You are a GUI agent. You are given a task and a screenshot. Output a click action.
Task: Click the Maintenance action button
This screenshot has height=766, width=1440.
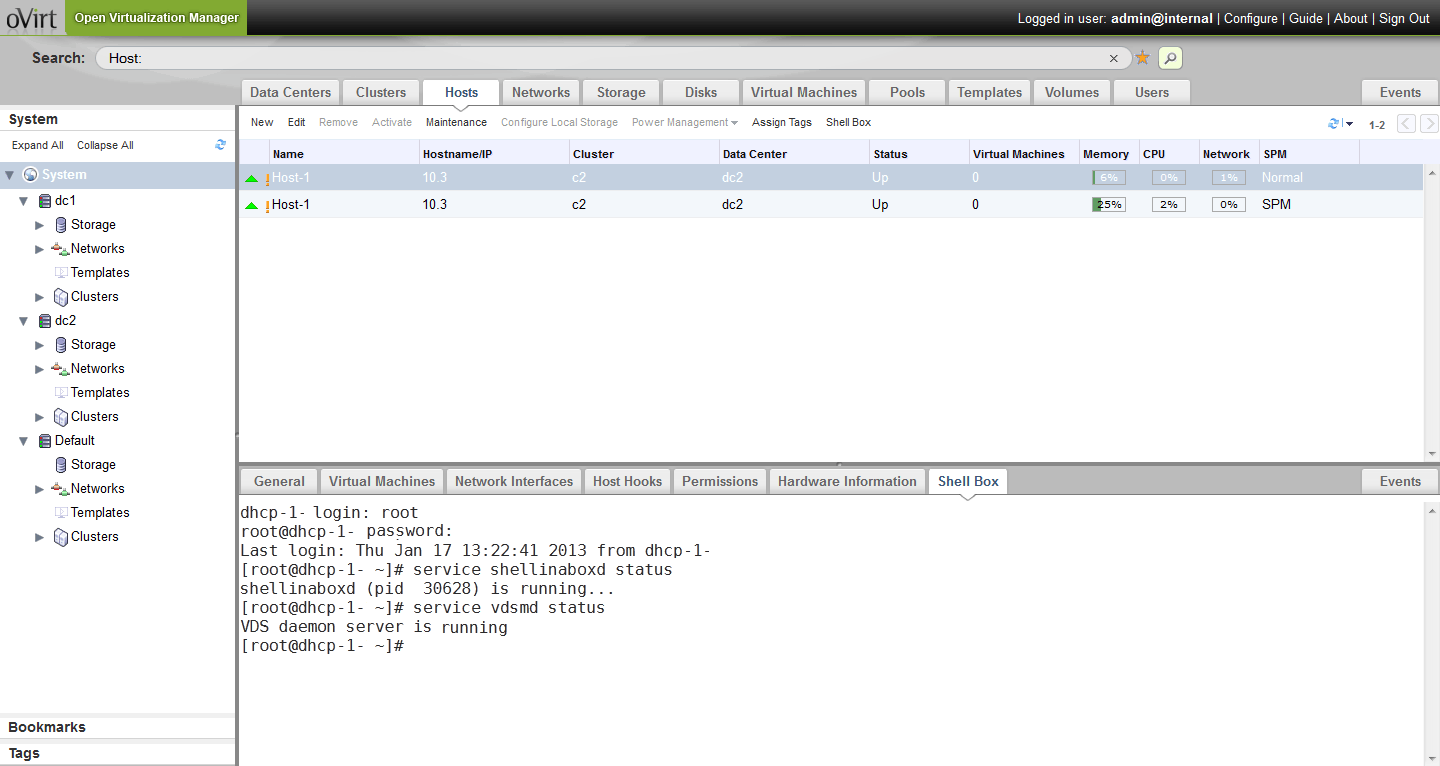[456, 122]
